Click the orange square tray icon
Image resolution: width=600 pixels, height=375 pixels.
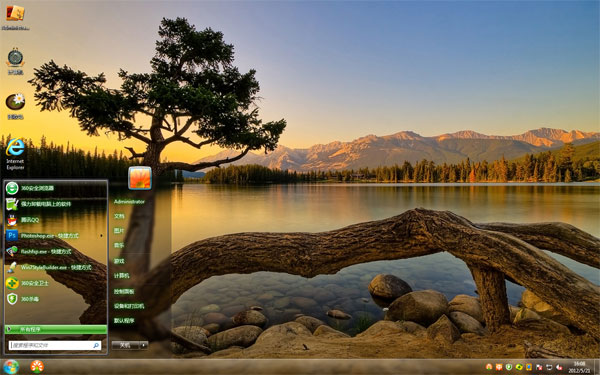coord(499,367)
